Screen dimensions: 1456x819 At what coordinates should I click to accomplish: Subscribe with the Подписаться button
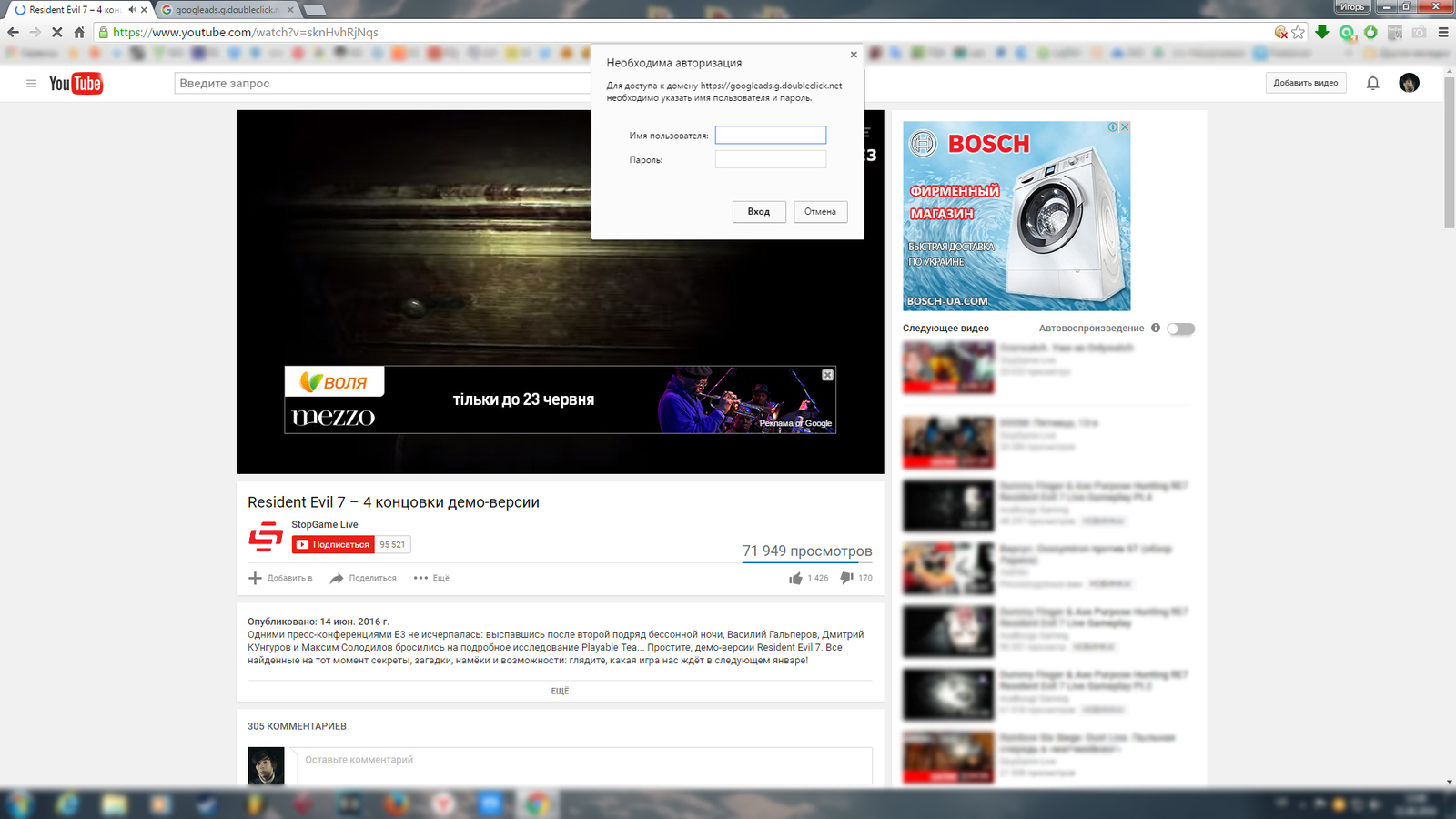333,544
